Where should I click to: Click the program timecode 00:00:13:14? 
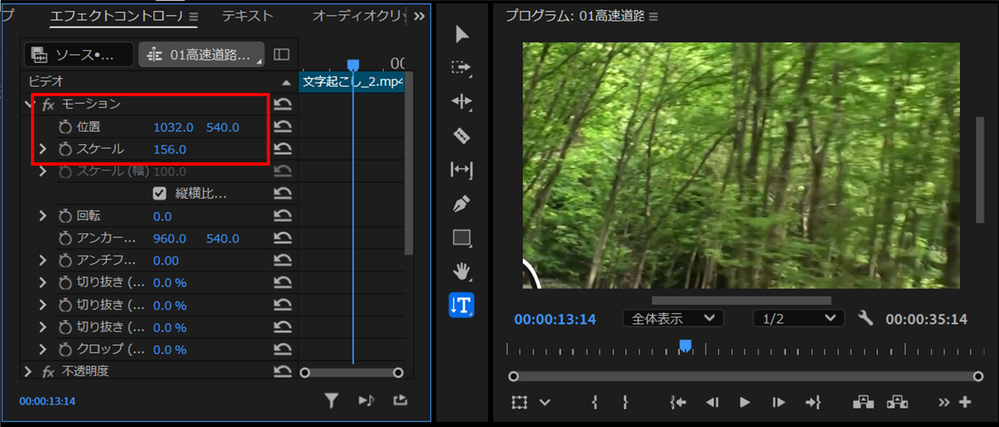pyautogui.click(x=555, y=319)
